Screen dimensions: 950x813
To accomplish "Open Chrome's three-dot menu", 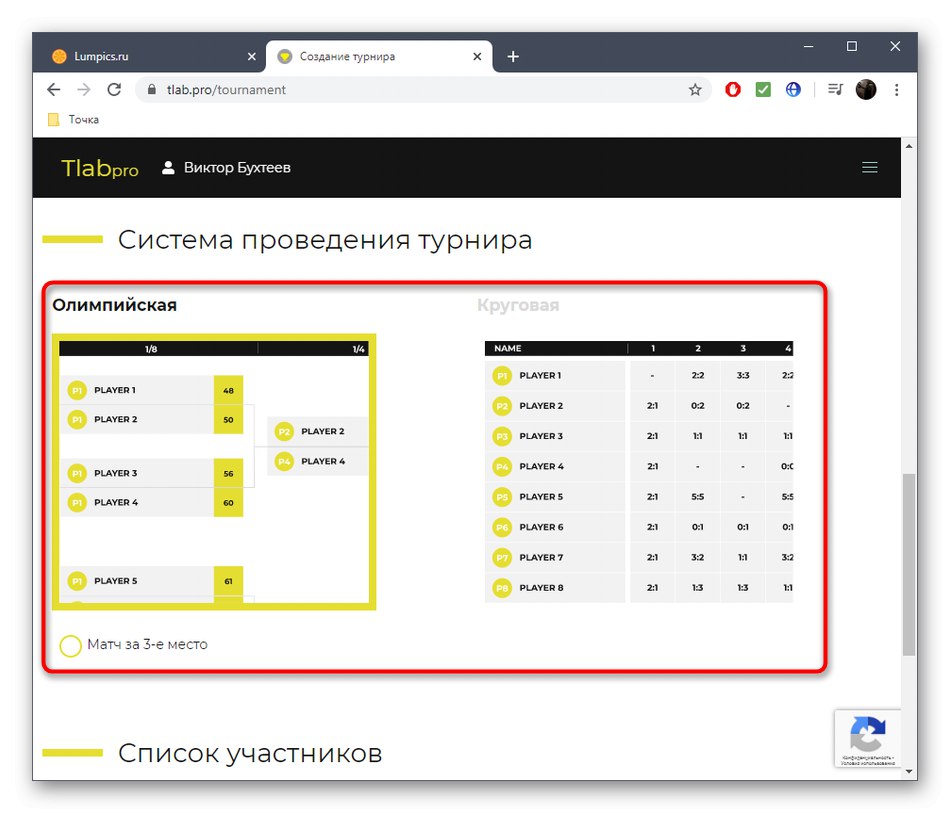I will pyautogui.click(x=896, y=89).
